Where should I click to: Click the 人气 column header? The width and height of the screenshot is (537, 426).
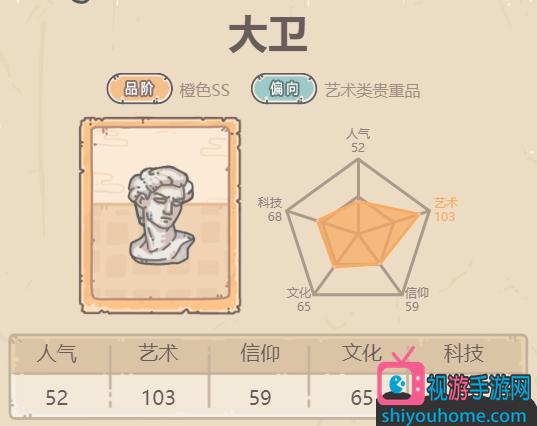coord(57,353)
